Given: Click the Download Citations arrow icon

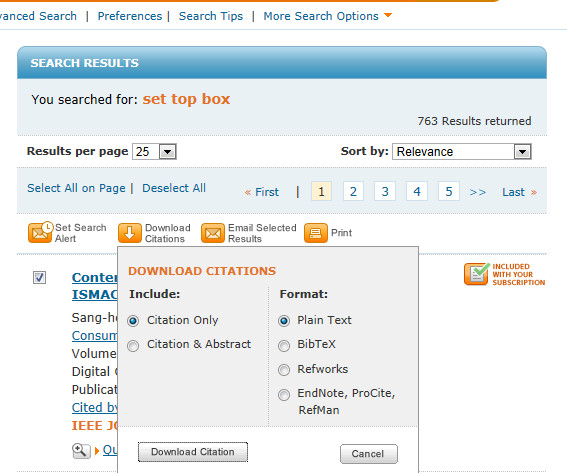Looking at the screenshot, I should click(129, 233).
